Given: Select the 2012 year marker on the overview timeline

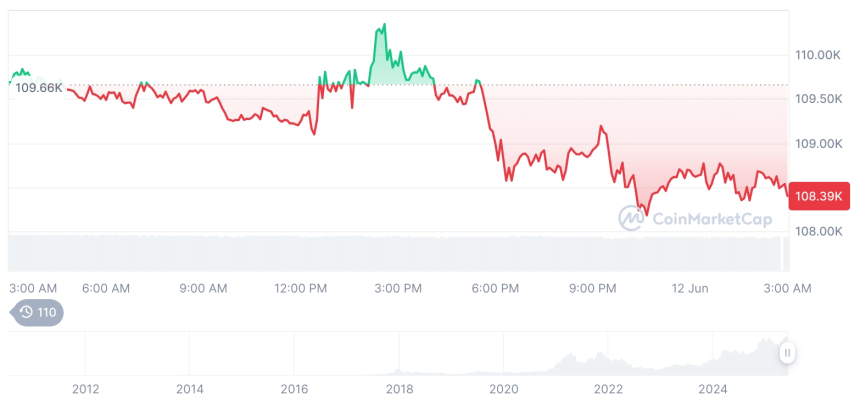Looking at the screenshot, I should (x=85, y=389).
